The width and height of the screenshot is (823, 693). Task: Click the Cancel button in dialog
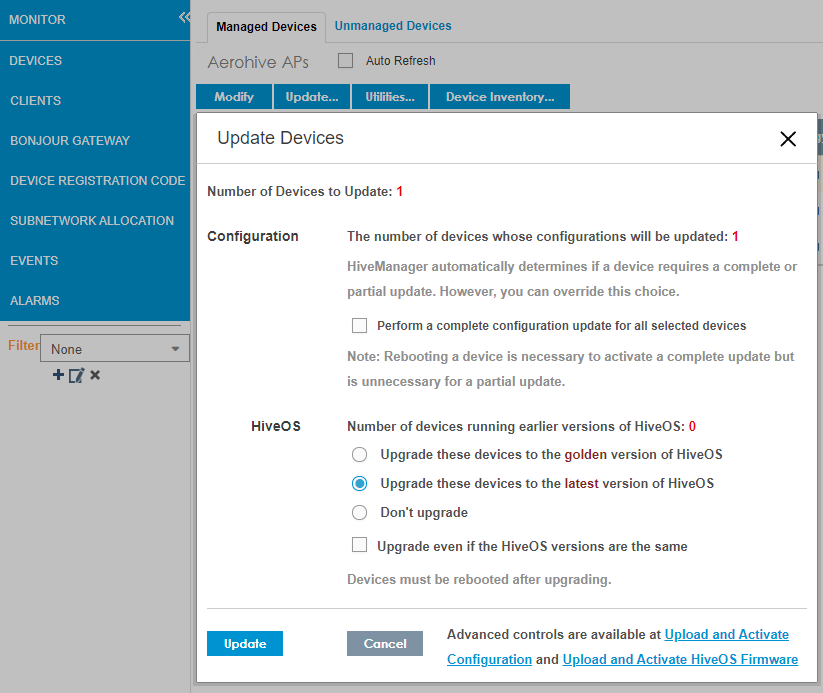click(385, 644)
